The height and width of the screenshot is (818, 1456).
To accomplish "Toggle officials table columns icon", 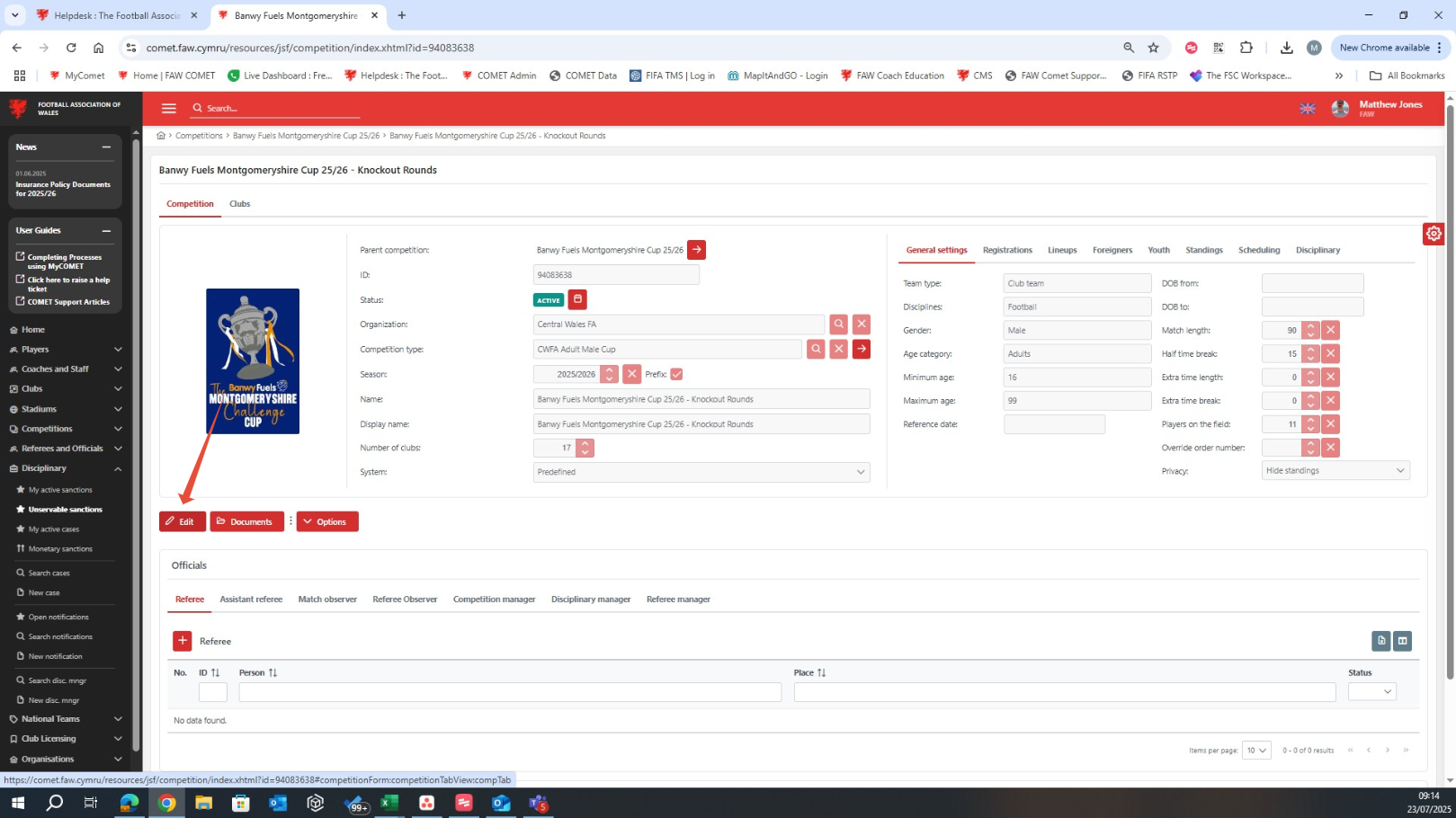I will click(x=1402, y=641).
